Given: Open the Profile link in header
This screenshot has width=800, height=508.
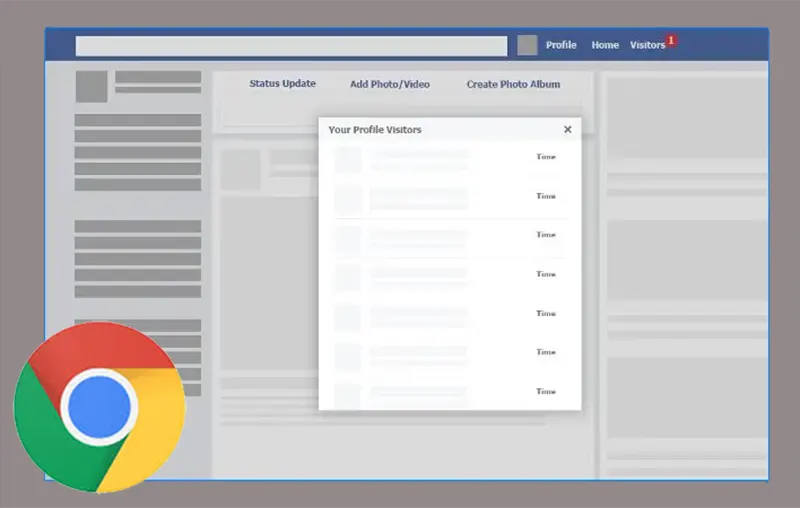Looking at the screenshot, I should coord(561,45).
